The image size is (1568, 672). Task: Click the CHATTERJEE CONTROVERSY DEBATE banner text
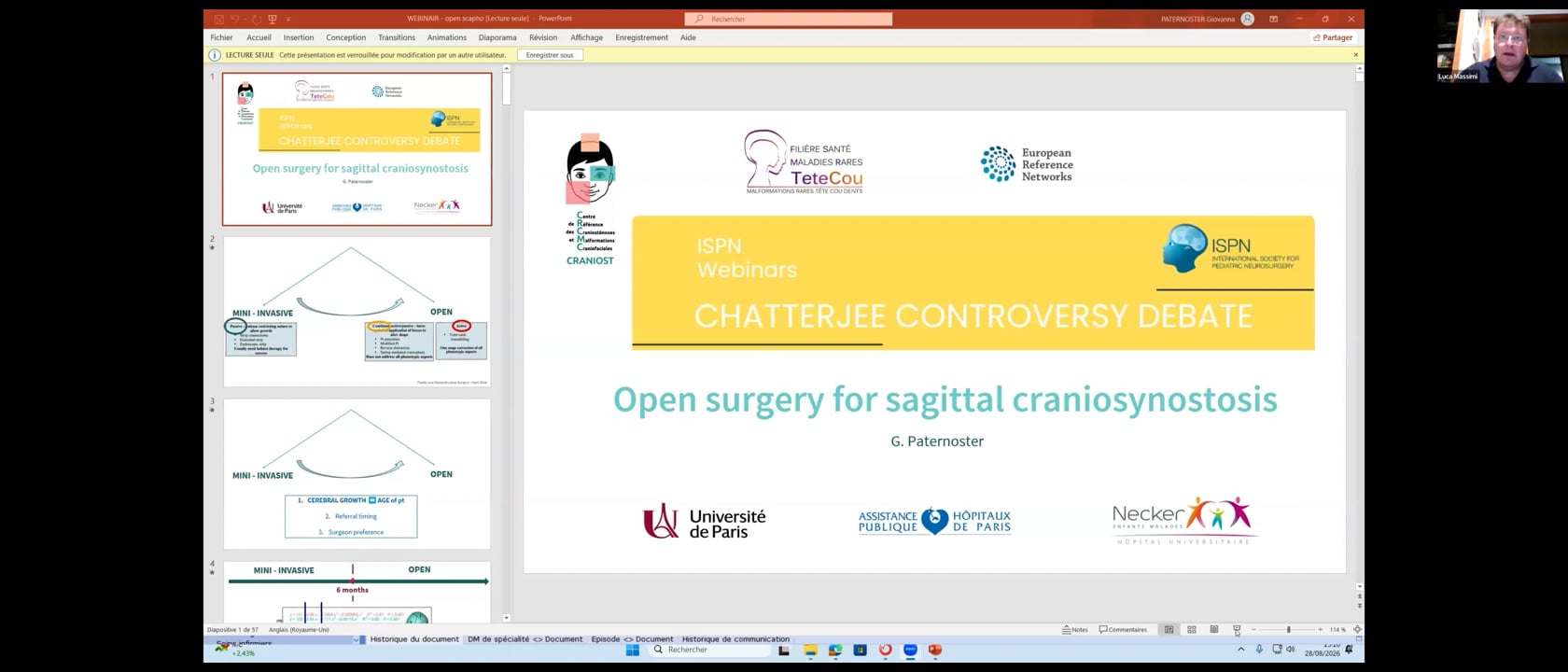pos(973,316)
